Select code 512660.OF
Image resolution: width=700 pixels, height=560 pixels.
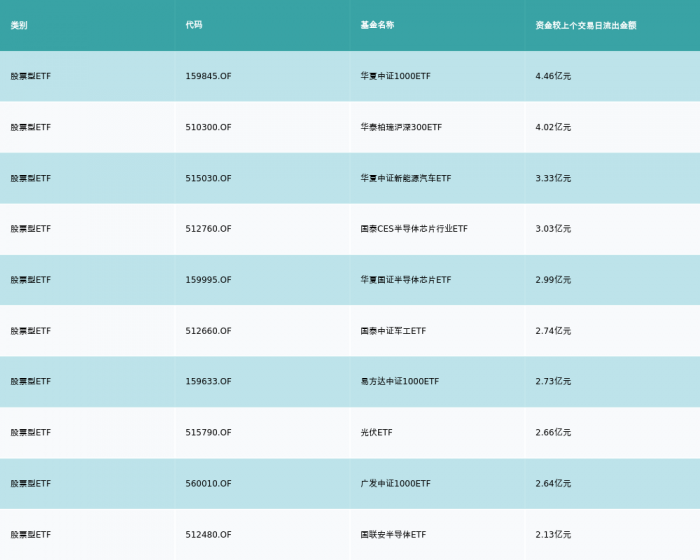[208, 331]
